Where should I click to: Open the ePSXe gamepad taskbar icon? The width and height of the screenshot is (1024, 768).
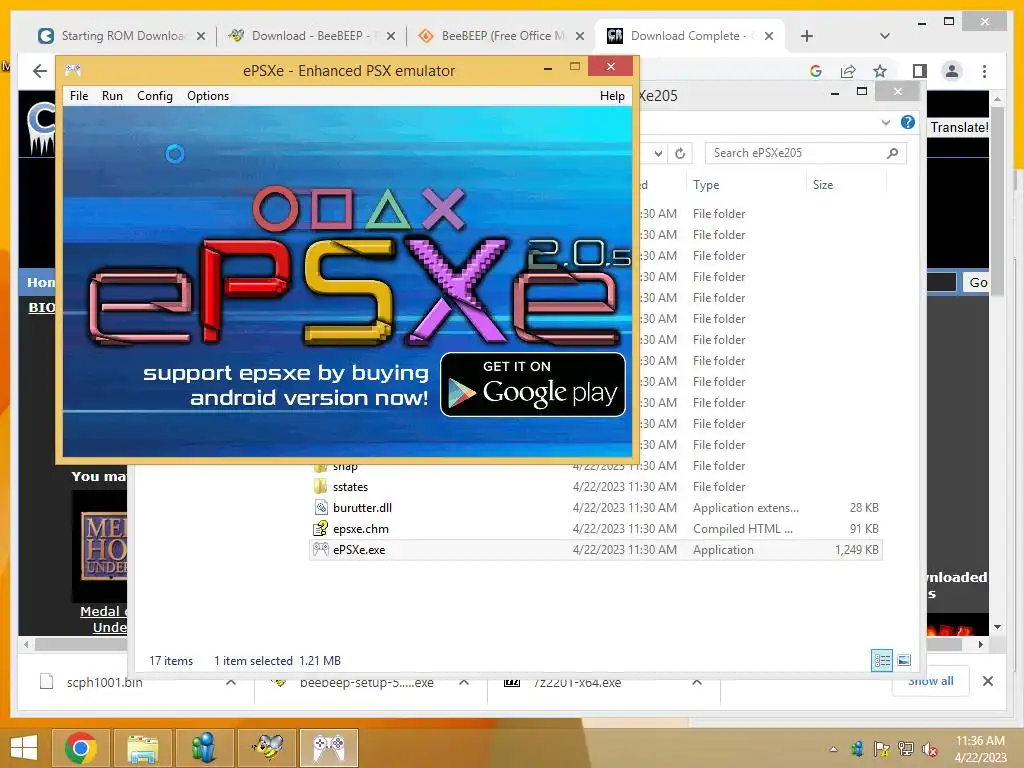coord(329,748)
